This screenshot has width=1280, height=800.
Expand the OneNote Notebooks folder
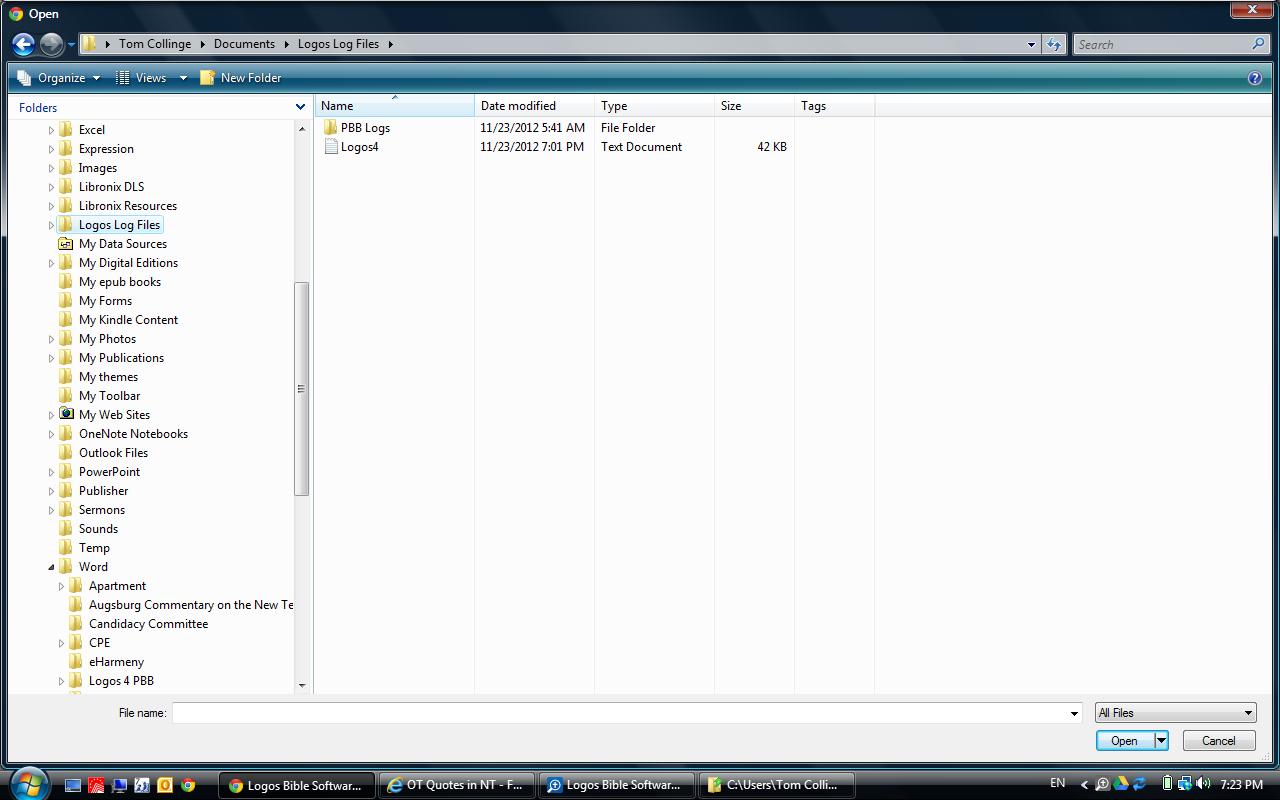click(x=52, y=434)
